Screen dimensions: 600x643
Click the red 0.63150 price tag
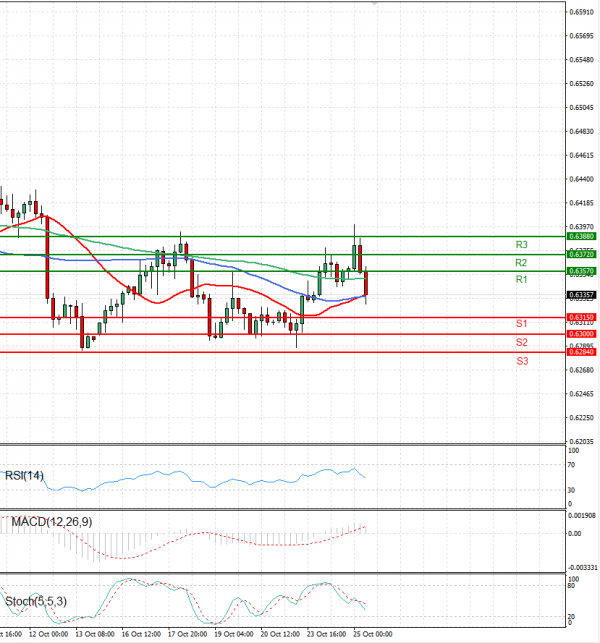[x=582, y=317]
